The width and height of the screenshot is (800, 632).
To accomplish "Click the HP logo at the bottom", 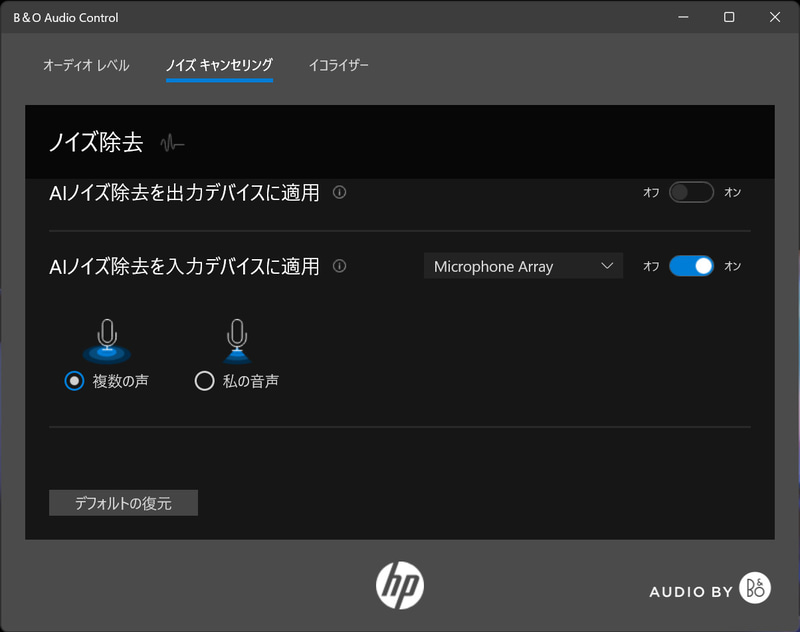I will [x=398, y=585].
